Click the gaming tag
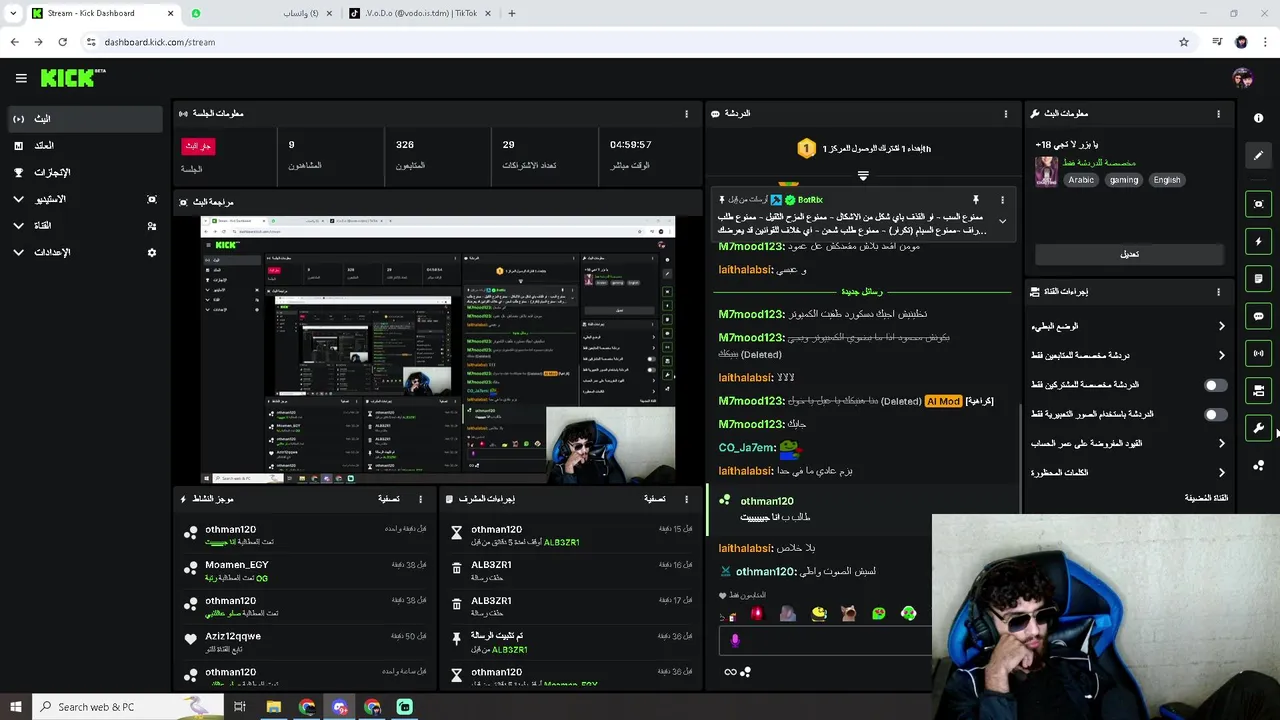This screenshot has height=720, width=1280. (x=1123, y=180)
